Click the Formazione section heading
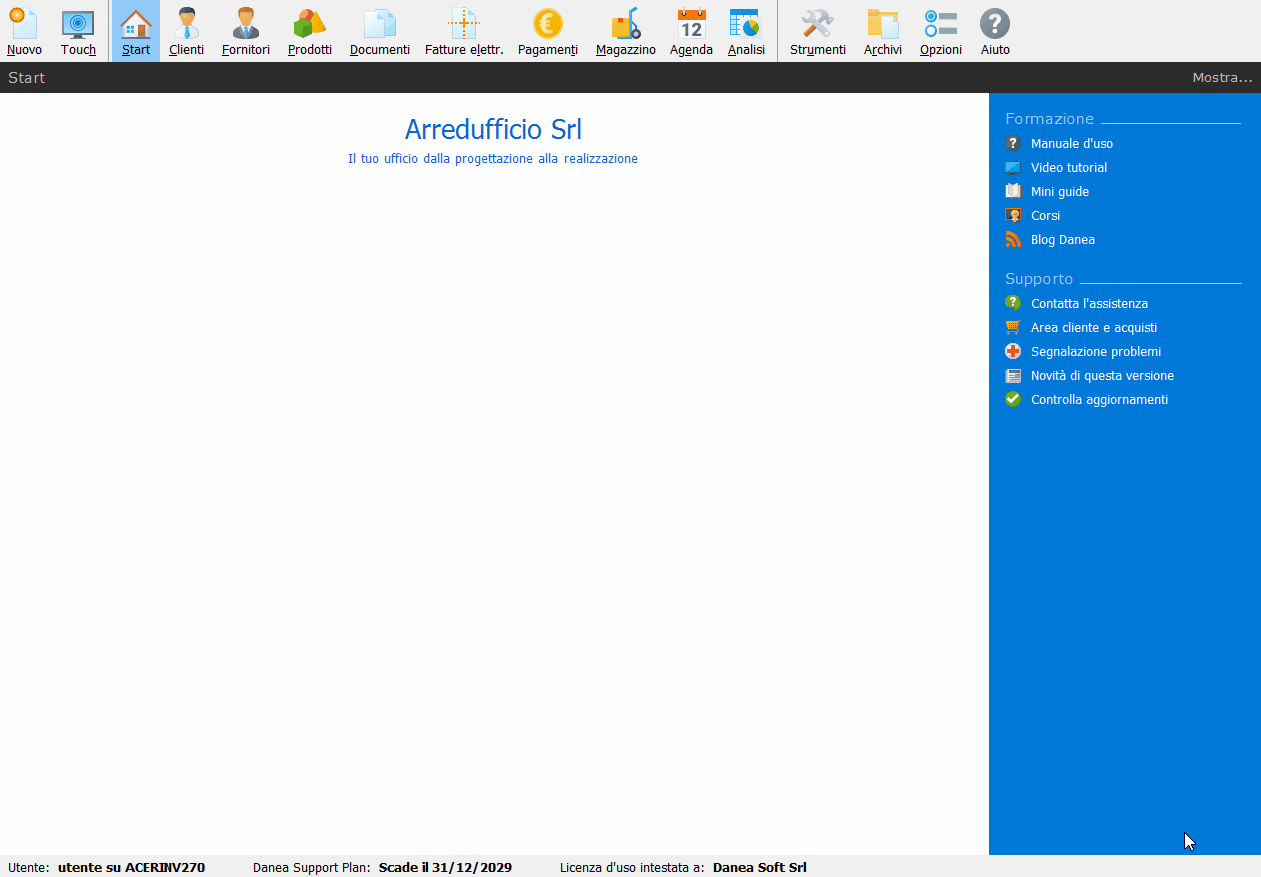 click(1050, 118)
